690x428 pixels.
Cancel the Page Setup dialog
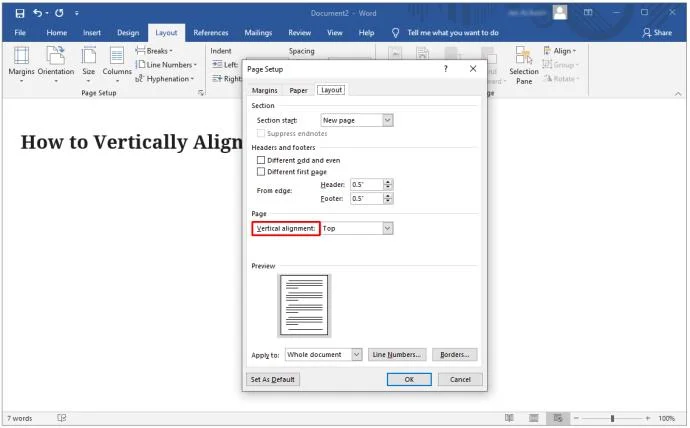pyautogui.click(x=460, y=379)
